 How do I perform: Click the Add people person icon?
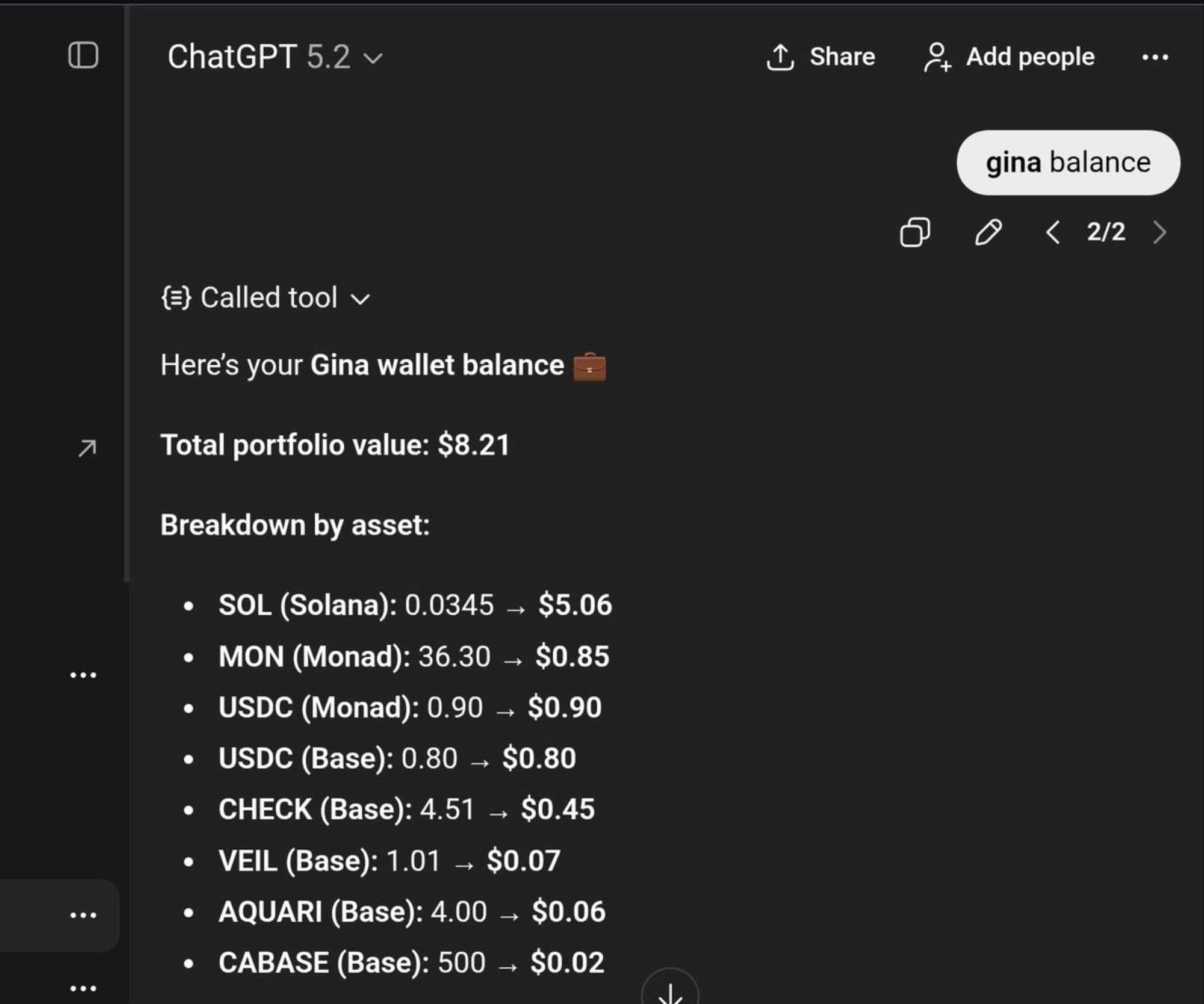click(937, 57)
